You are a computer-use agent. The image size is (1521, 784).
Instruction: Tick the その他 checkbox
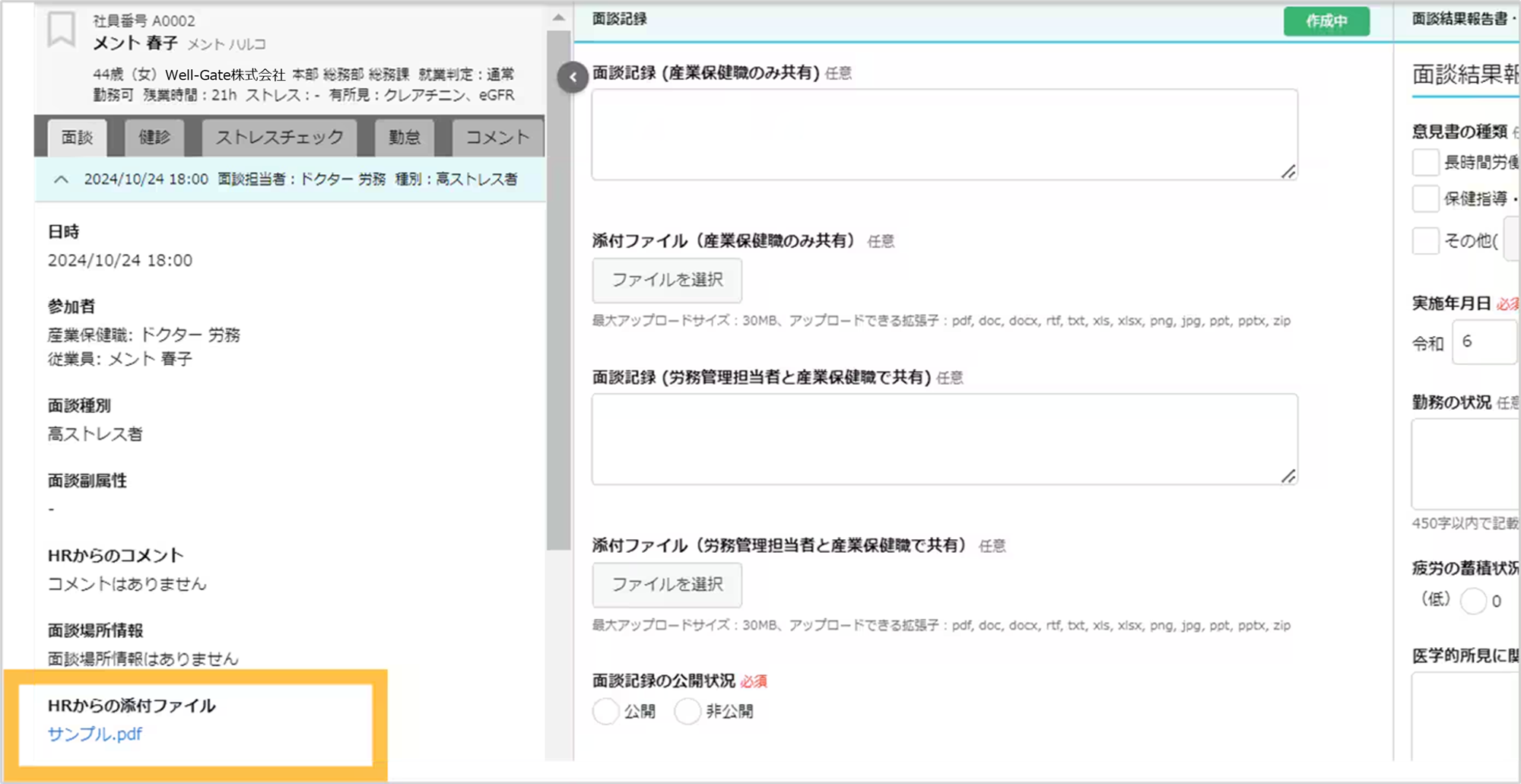coord(1425,241)
